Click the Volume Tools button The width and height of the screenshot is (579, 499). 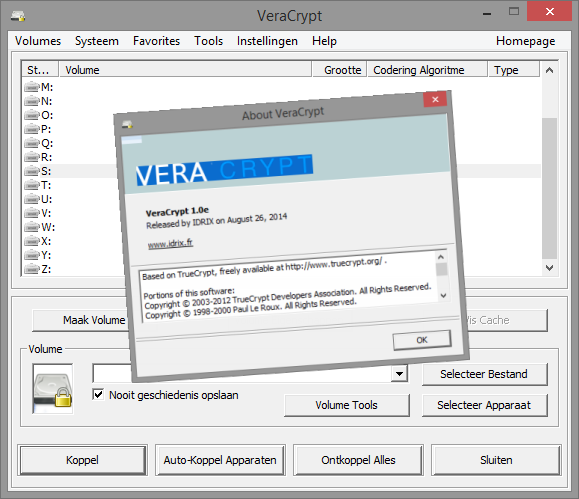[347, 405]
